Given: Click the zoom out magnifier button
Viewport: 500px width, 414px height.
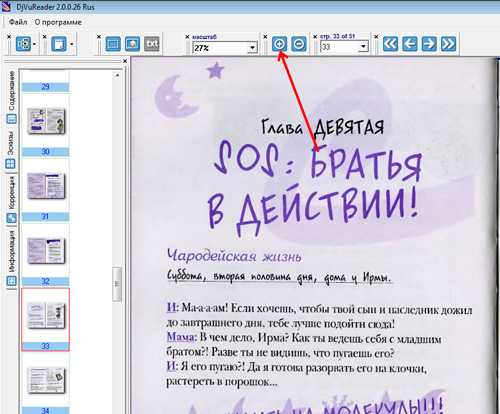Looking at the screenshot, I should click(x=299, y=44).
